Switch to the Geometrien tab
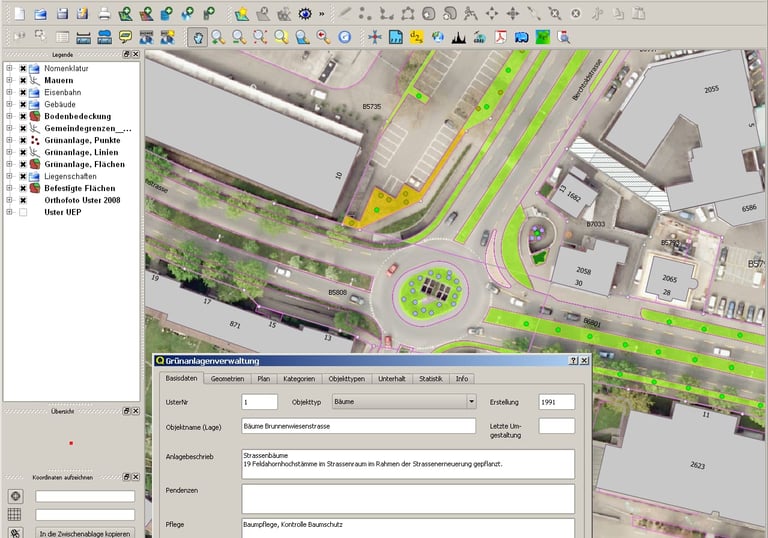Viewport: 768px width, 538px height. [227, 379]
